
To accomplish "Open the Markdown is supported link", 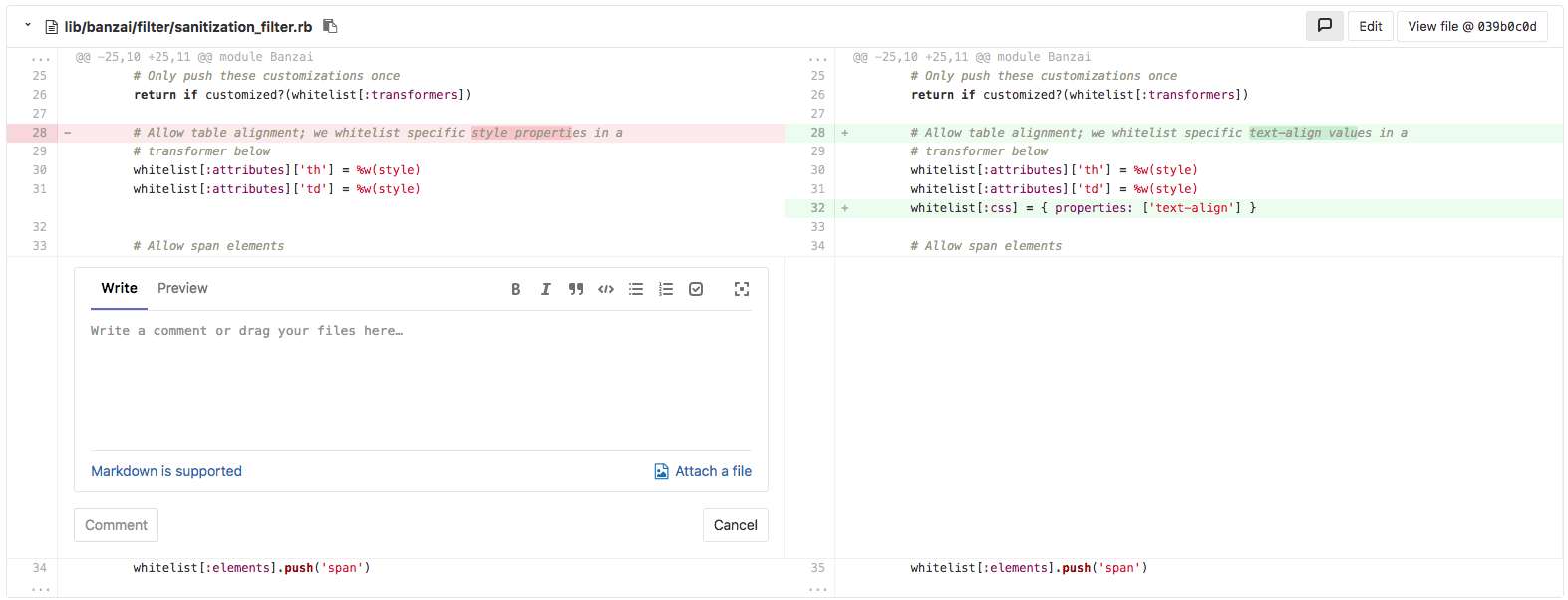I will [166, 471].
